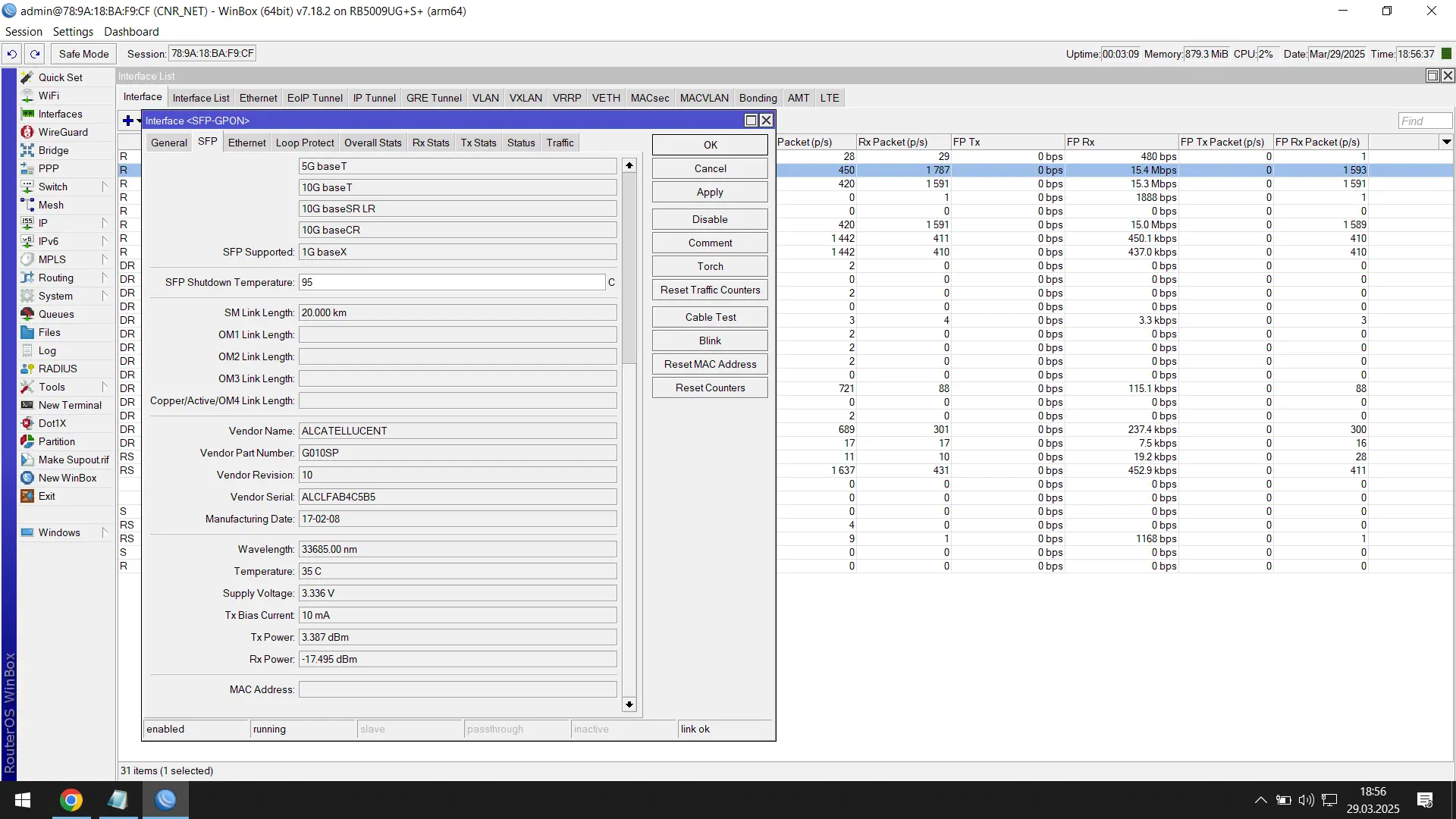Expand the Routing submenu

(x=105, y=278)
